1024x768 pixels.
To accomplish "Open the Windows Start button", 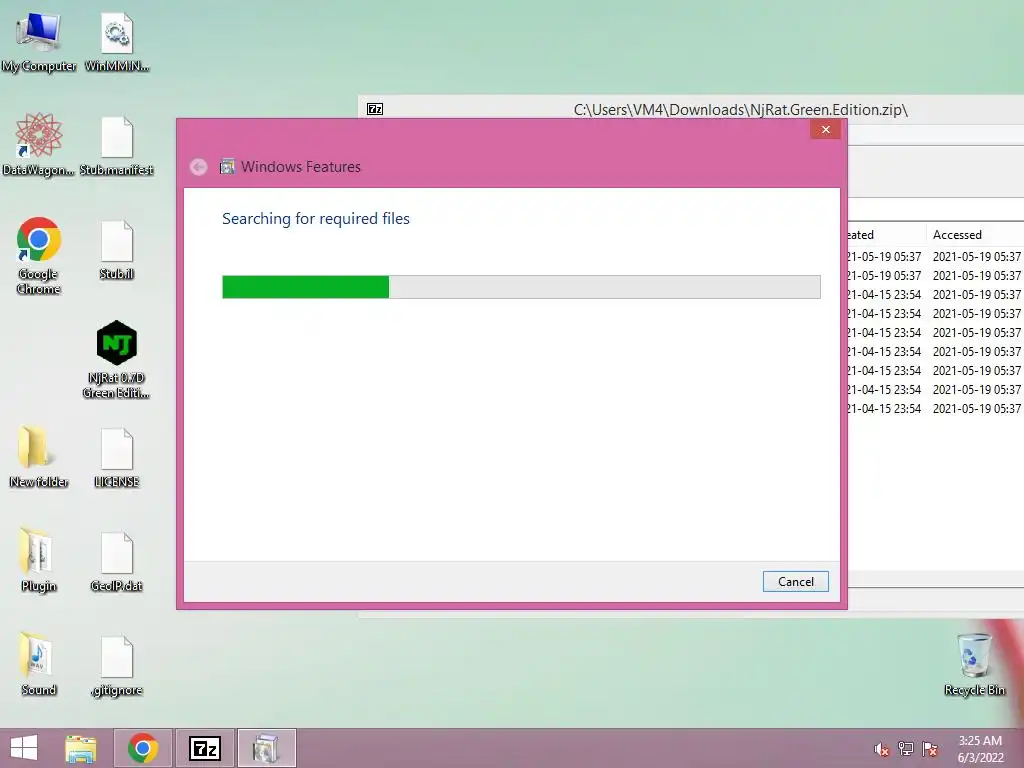I will coord(24,748).
